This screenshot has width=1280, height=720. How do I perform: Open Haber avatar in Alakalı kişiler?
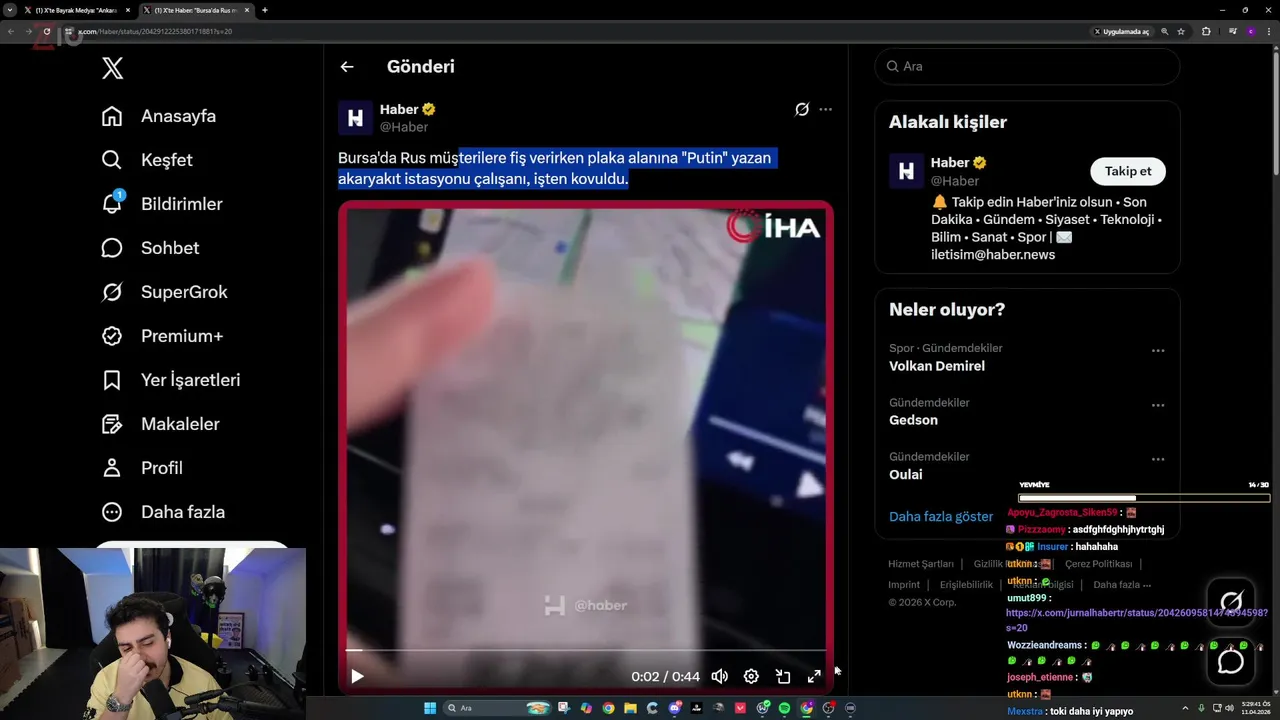pyautogui.click(x=906, y=171)
